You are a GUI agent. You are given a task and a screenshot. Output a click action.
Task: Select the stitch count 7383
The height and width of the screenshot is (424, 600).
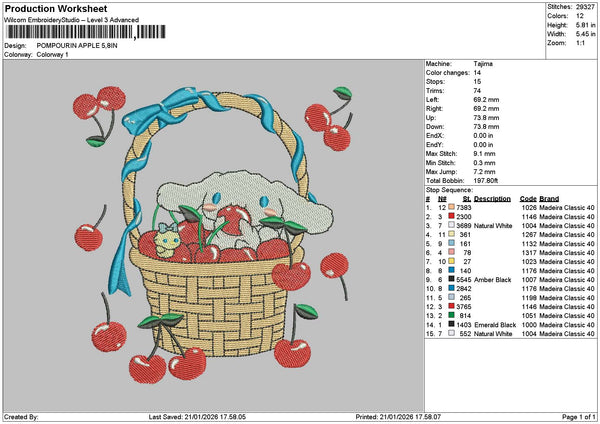click(463, 207)
